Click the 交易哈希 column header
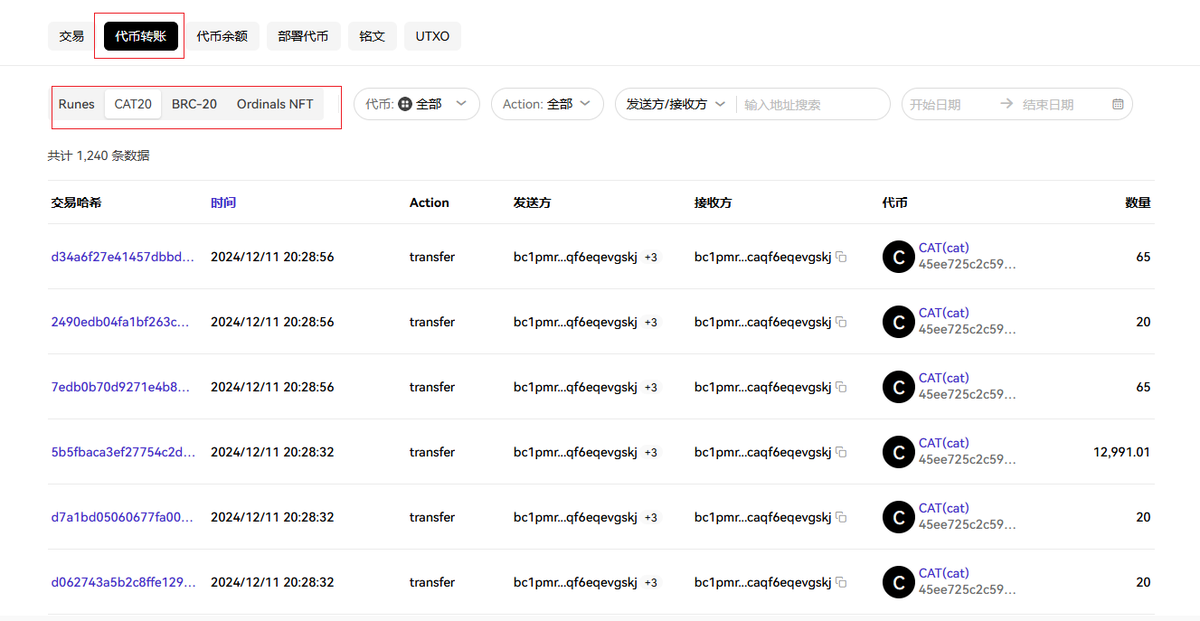This screenshot has height=621, width=1200. coord(76,202)
